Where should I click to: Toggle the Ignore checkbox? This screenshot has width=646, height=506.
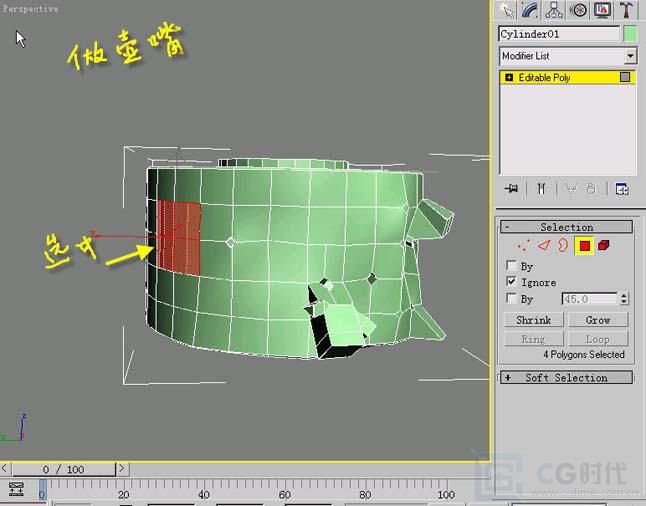512,283
